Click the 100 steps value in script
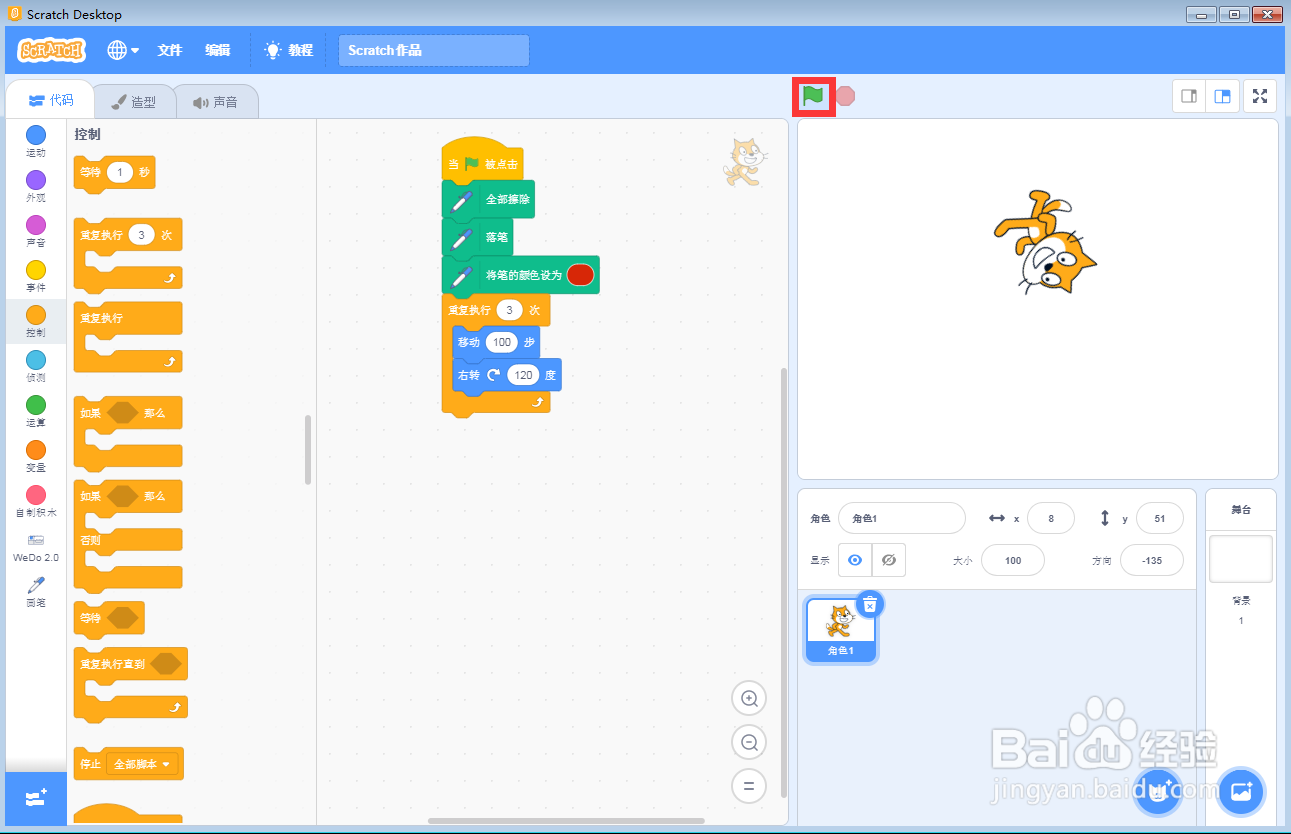The height and width of the screenshot is (834, 1291). click(502, 342)
